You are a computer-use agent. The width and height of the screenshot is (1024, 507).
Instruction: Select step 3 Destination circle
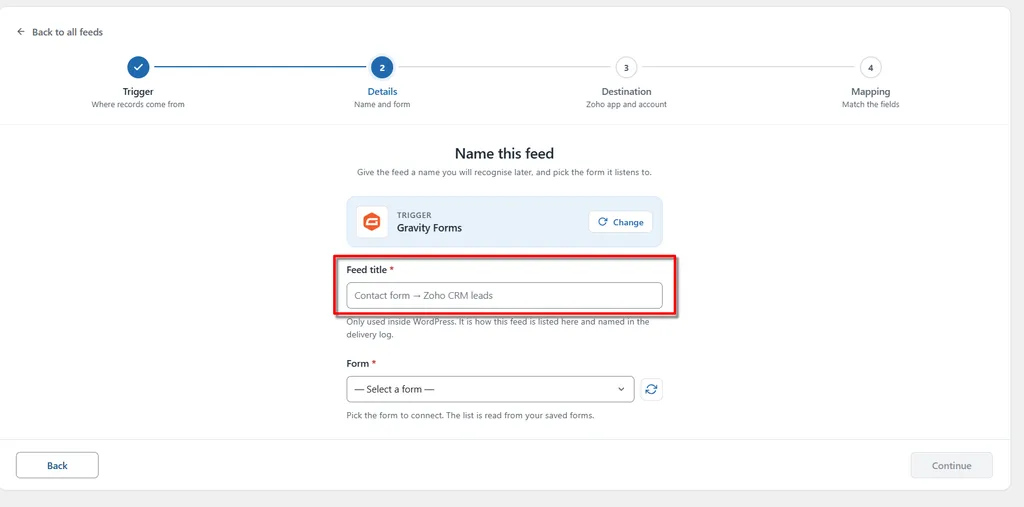(626, 67)
